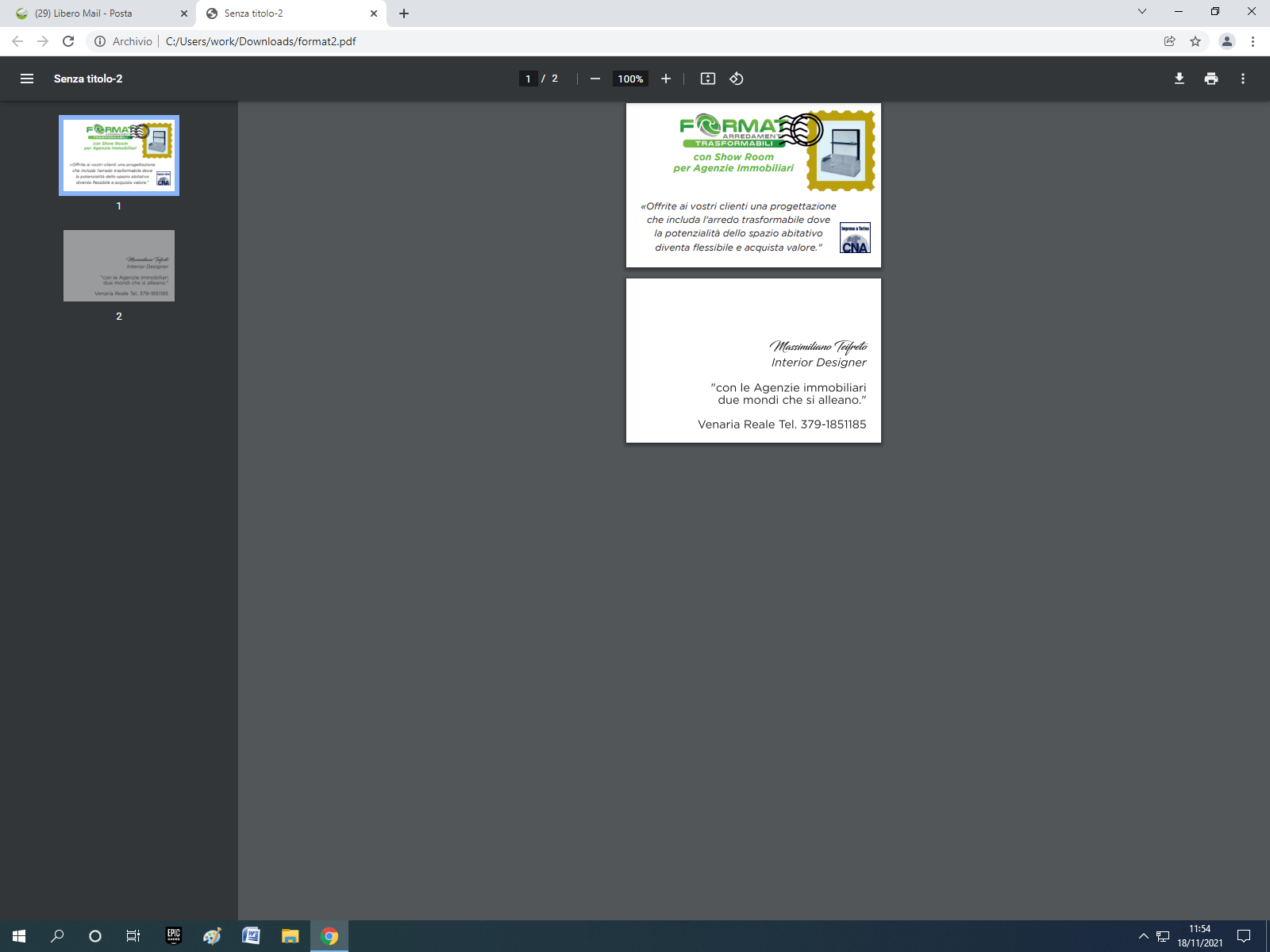This screenshot has height=952, width=1270.
Task: Open the paint palette app on taskbar
Action: click(212, 936)
